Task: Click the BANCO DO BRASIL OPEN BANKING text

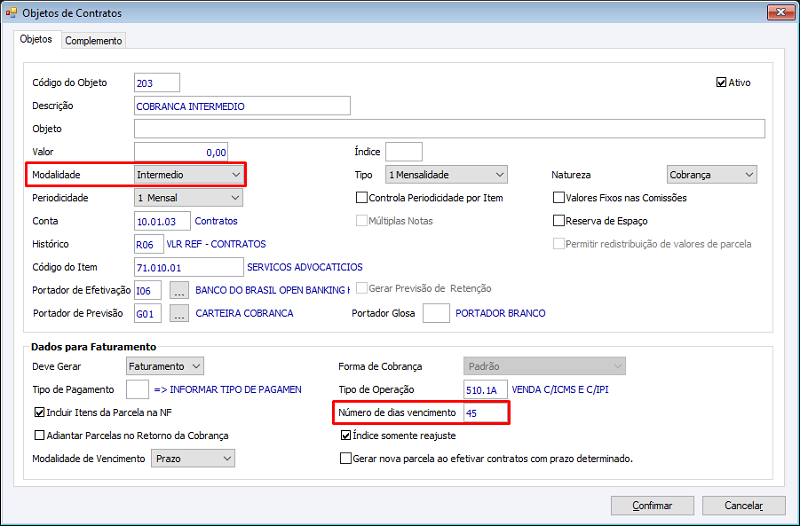Action: pos(272,290)
